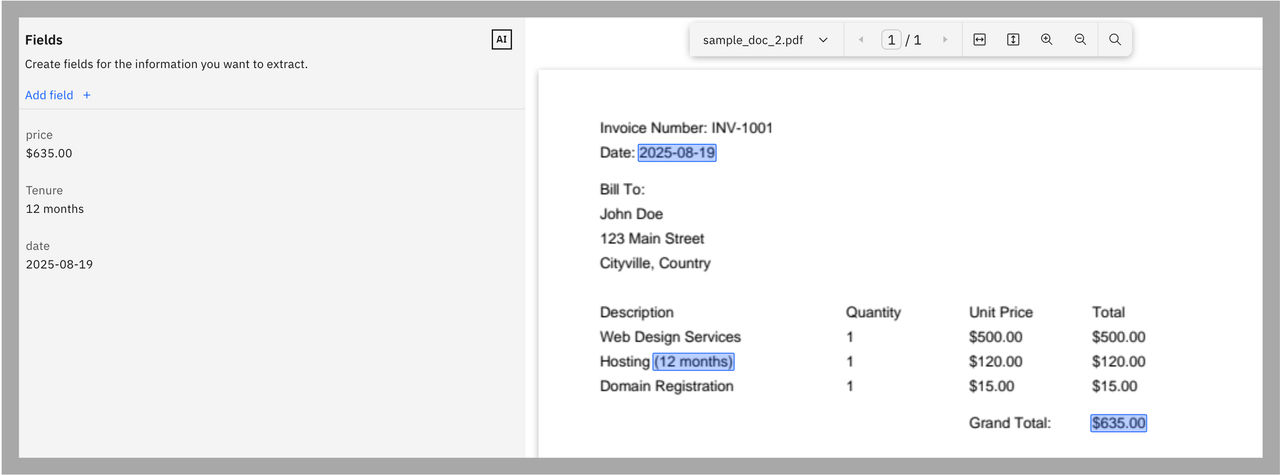Click 123 Main Street address line

pyautogui.click(x=652, y=238)
